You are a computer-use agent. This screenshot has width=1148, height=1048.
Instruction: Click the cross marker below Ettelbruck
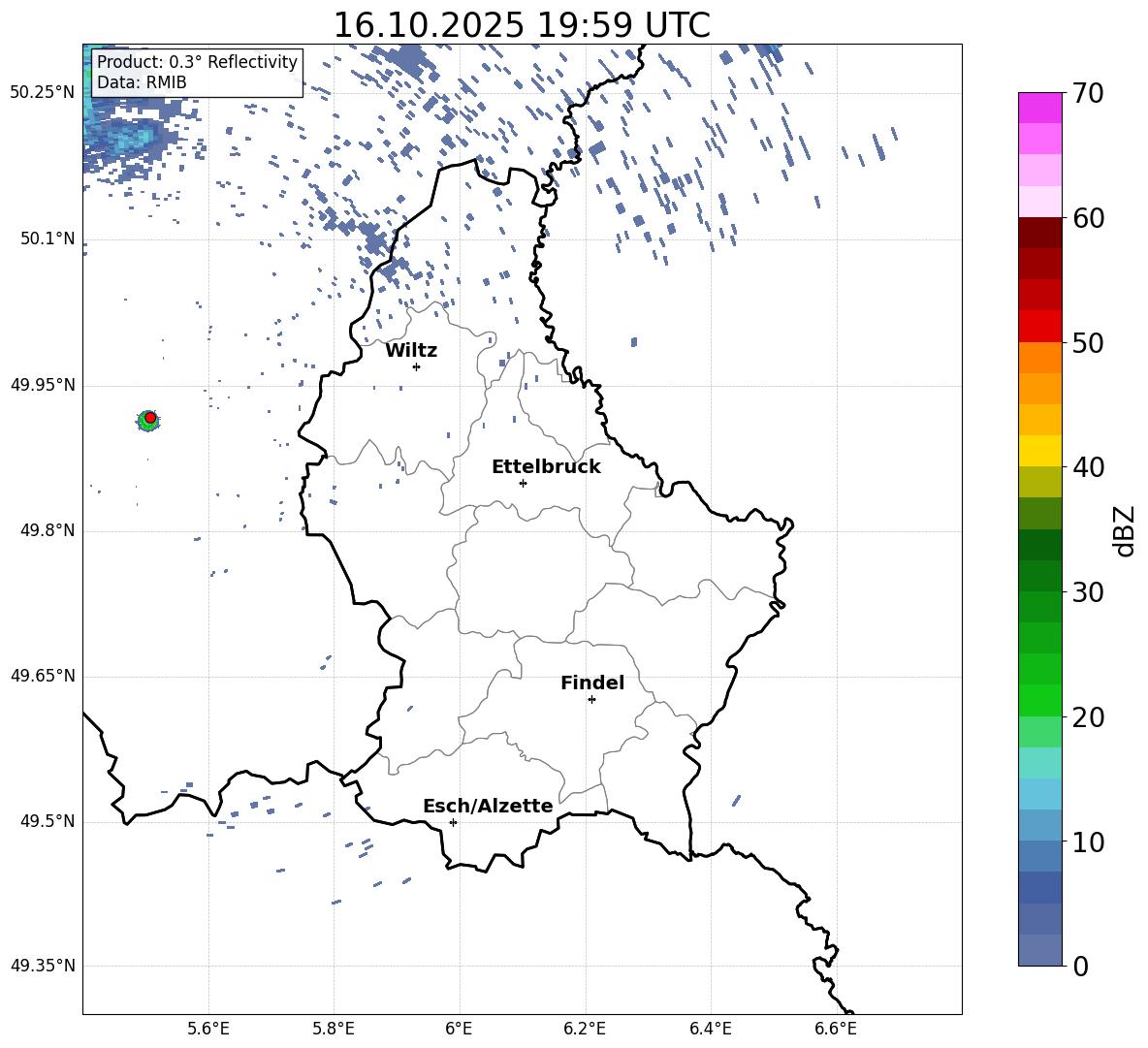(523, 483)
